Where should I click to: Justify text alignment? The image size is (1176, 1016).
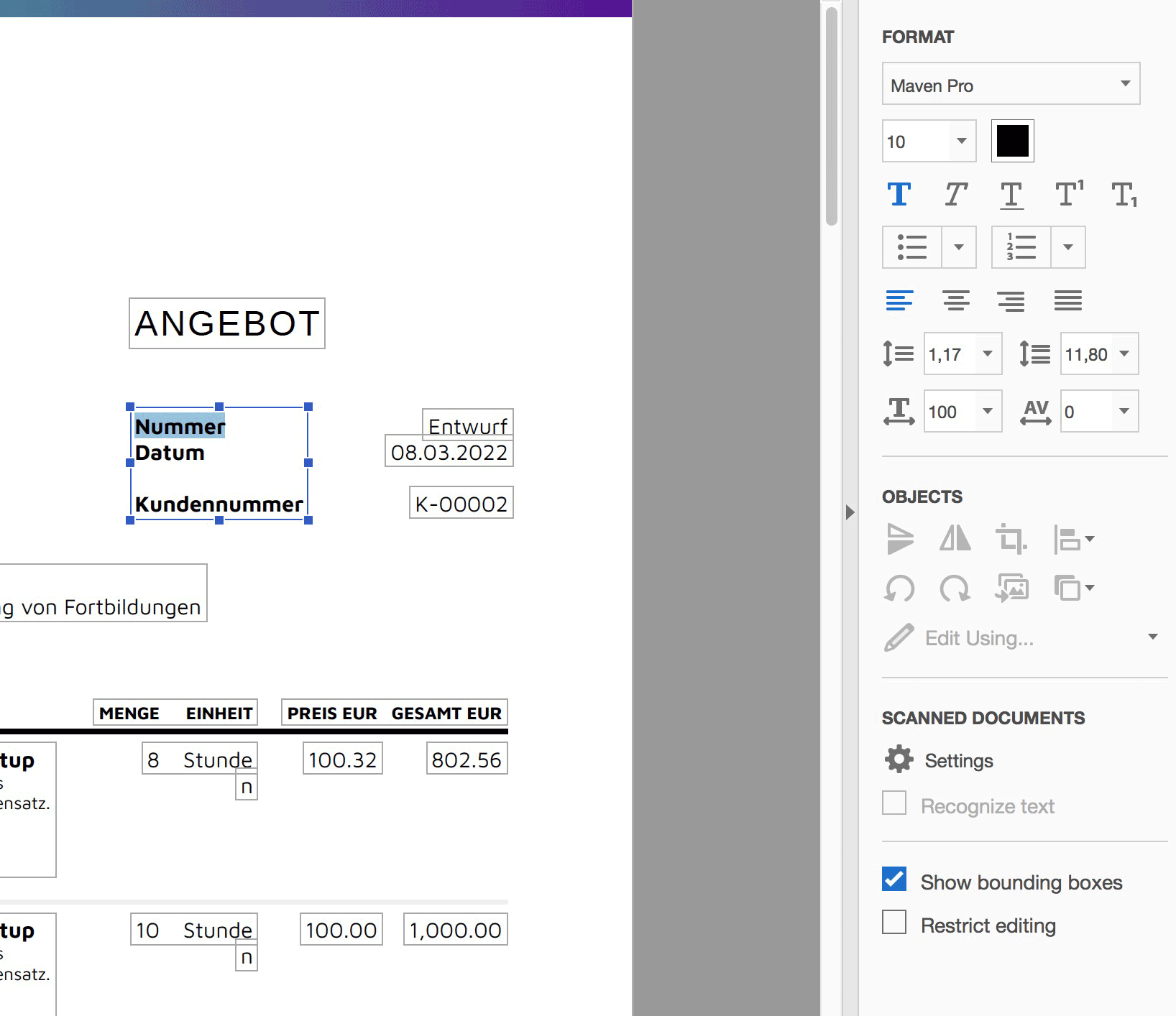point(1068,300)
